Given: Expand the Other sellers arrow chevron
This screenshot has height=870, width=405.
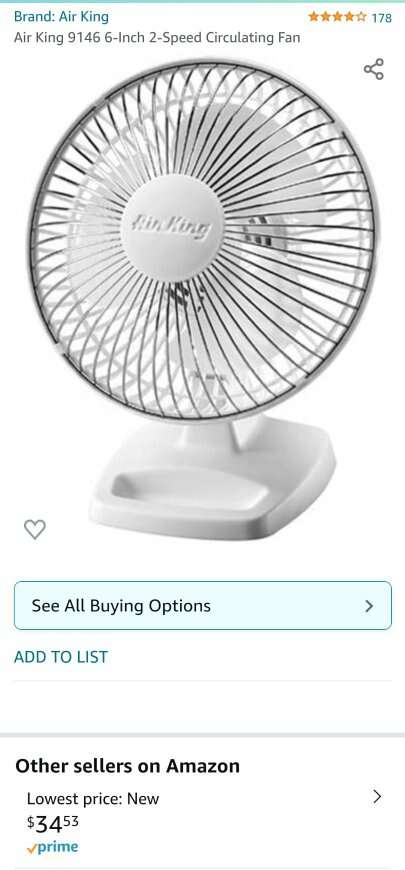Looking at the screenshot, I should (x=377, y=797).
